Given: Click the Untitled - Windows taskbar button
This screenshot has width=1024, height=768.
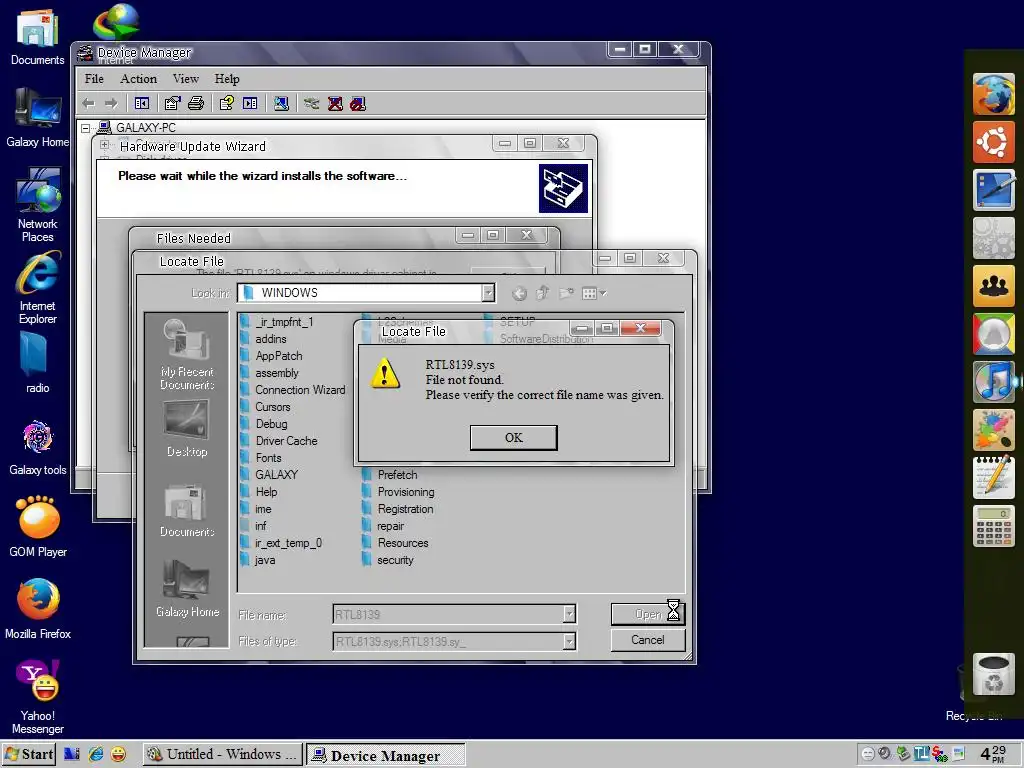Looking at the screenshot, I should tap(223, 754).
